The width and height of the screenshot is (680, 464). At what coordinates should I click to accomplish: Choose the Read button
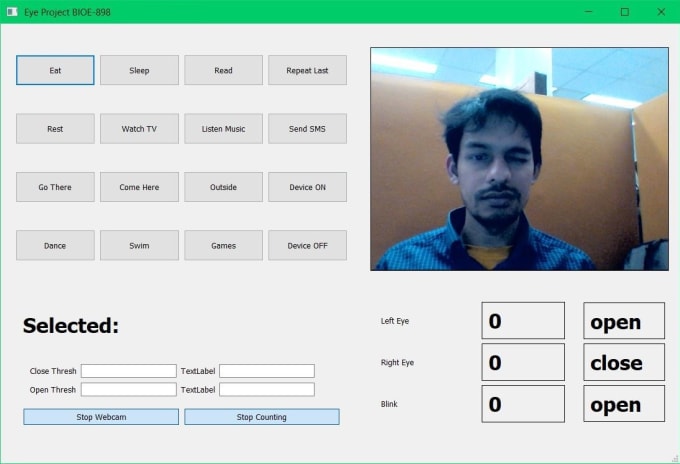coord(223,70)
